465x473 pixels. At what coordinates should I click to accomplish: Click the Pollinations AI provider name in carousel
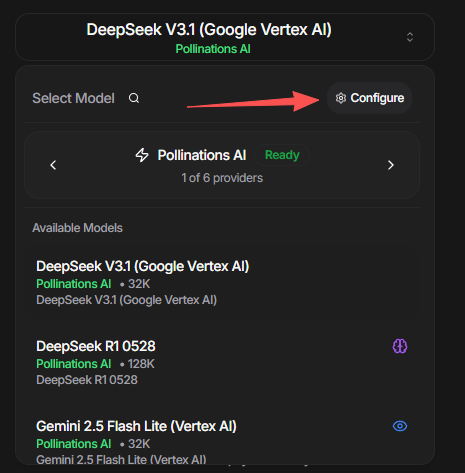click(x=202, y=155)
